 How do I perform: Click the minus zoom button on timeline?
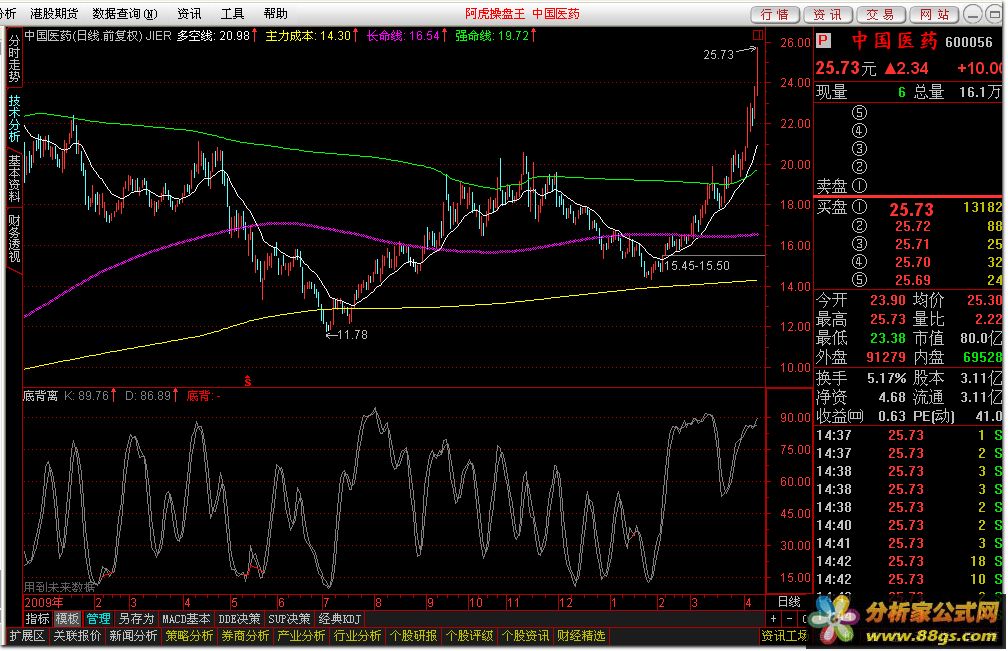789,618
